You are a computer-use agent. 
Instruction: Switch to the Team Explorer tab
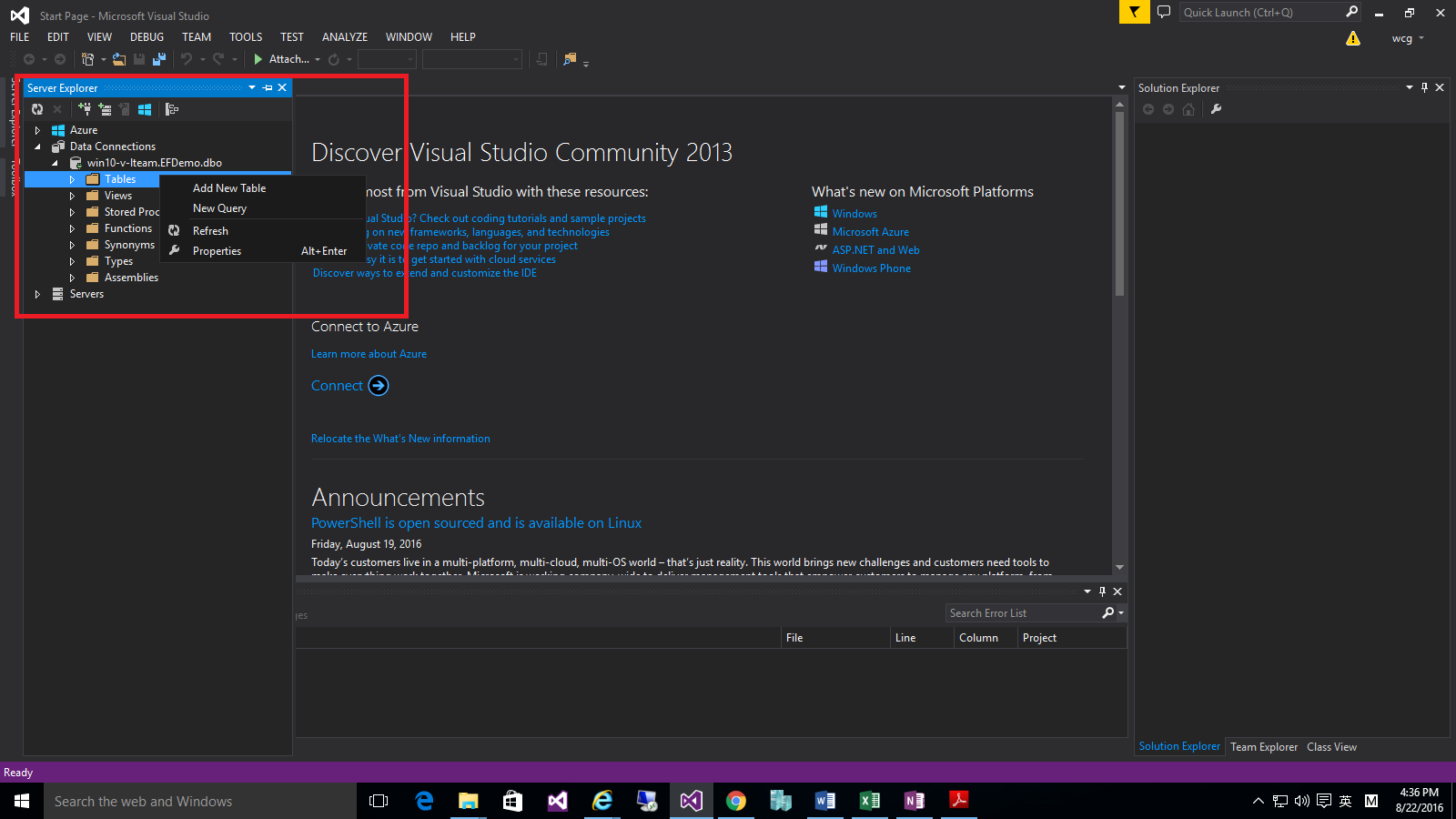1263,747
